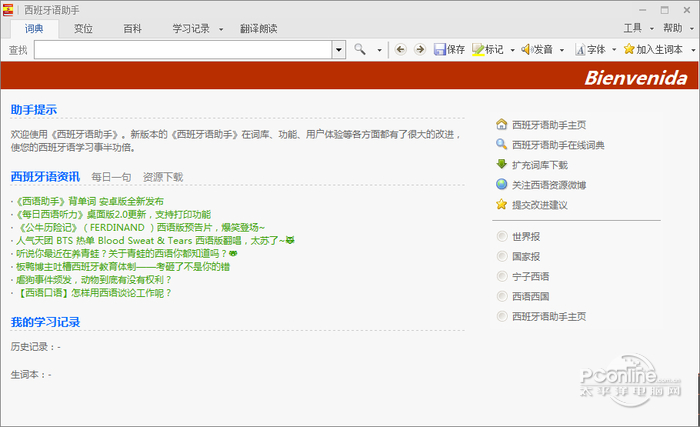The height and width of the screenshot is (427, 700).
Task: Click magnifier icon beside 西班牙语助手在线词典
Action: 501,144
